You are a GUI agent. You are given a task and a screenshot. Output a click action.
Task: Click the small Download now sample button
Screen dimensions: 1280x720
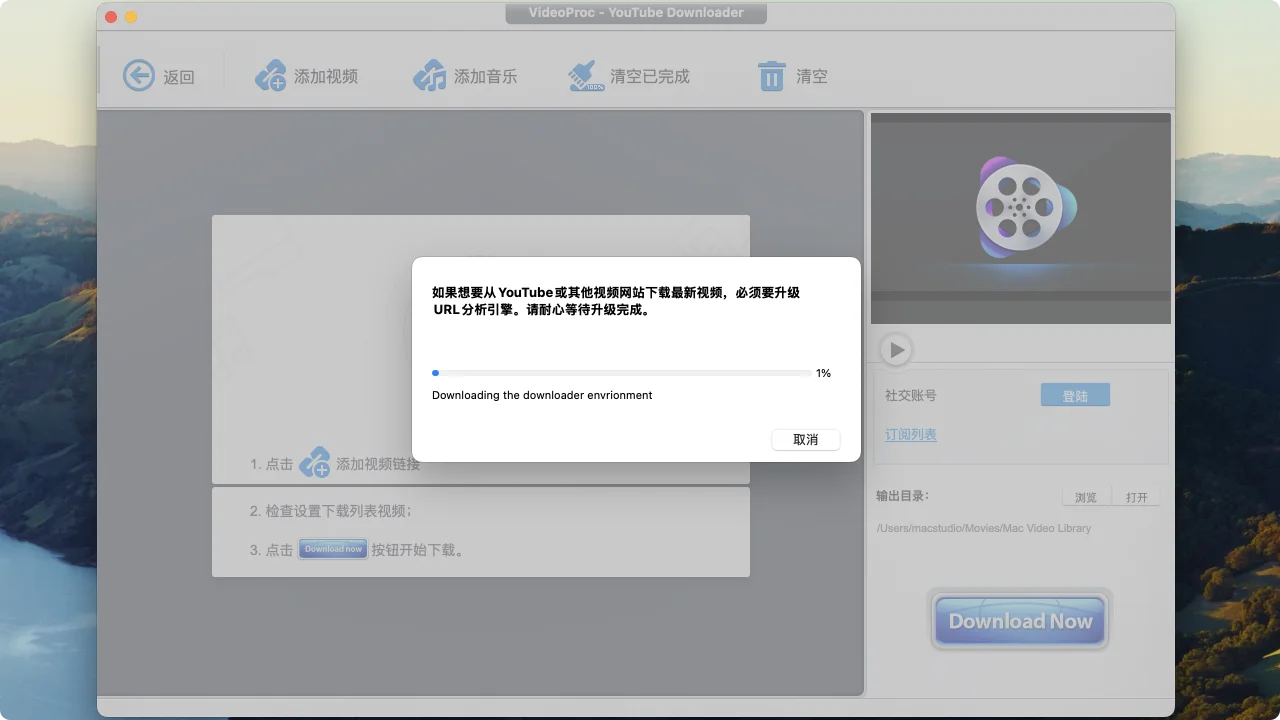click(x=333, y=549)
